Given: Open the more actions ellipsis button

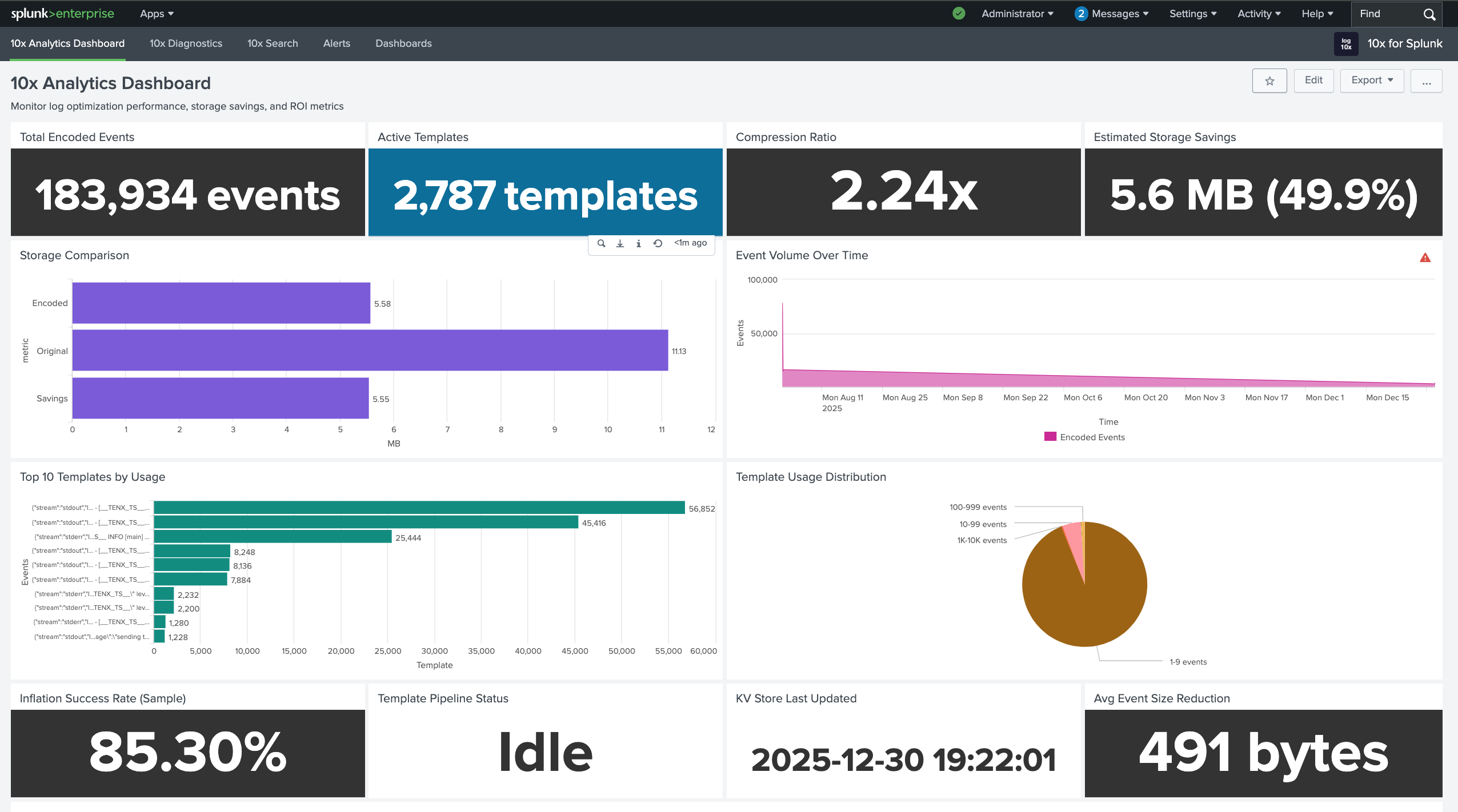Looking at the screenshot, I should click(1426, 81).
